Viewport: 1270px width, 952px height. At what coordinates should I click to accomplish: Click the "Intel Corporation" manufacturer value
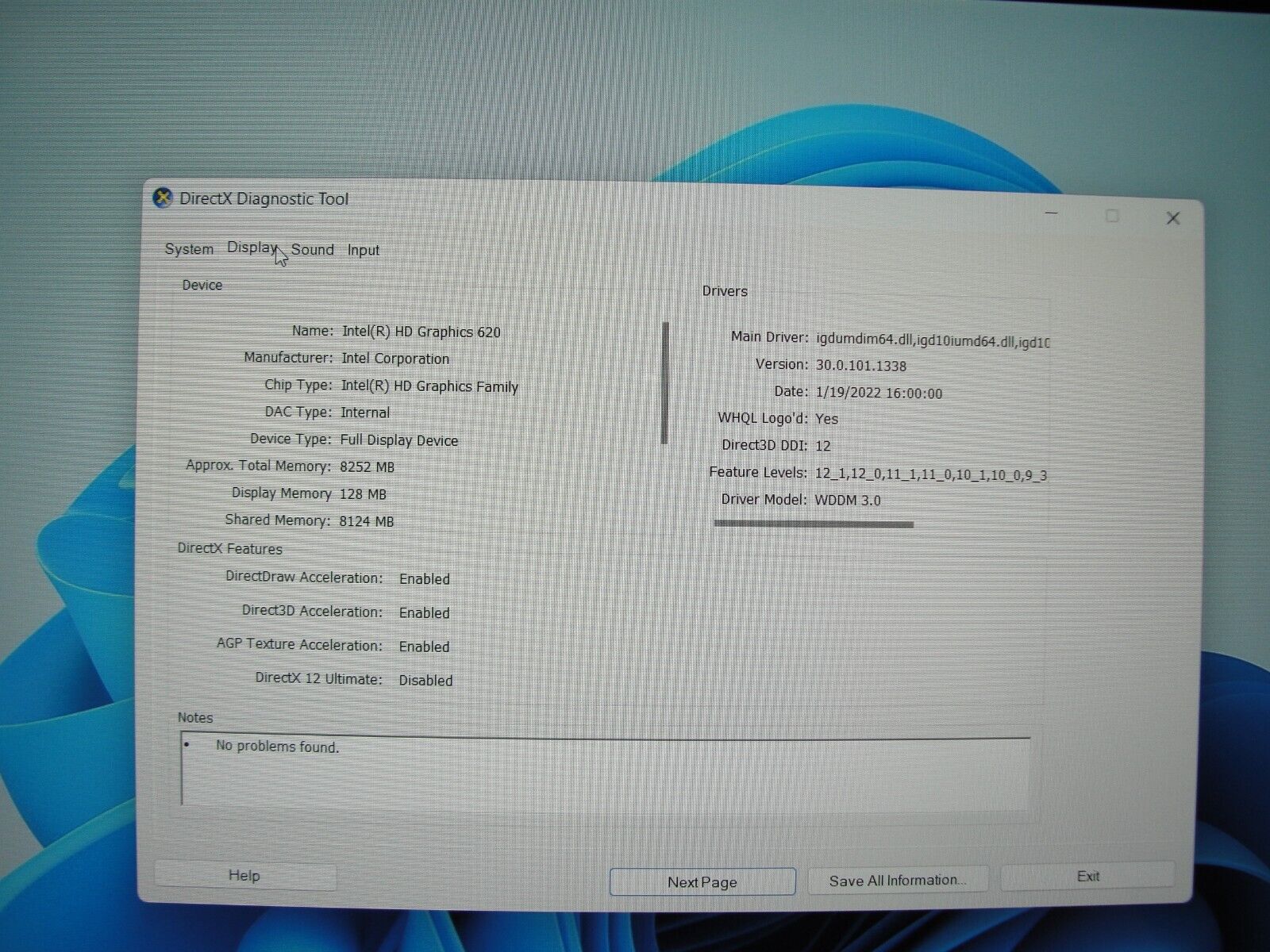395,359
